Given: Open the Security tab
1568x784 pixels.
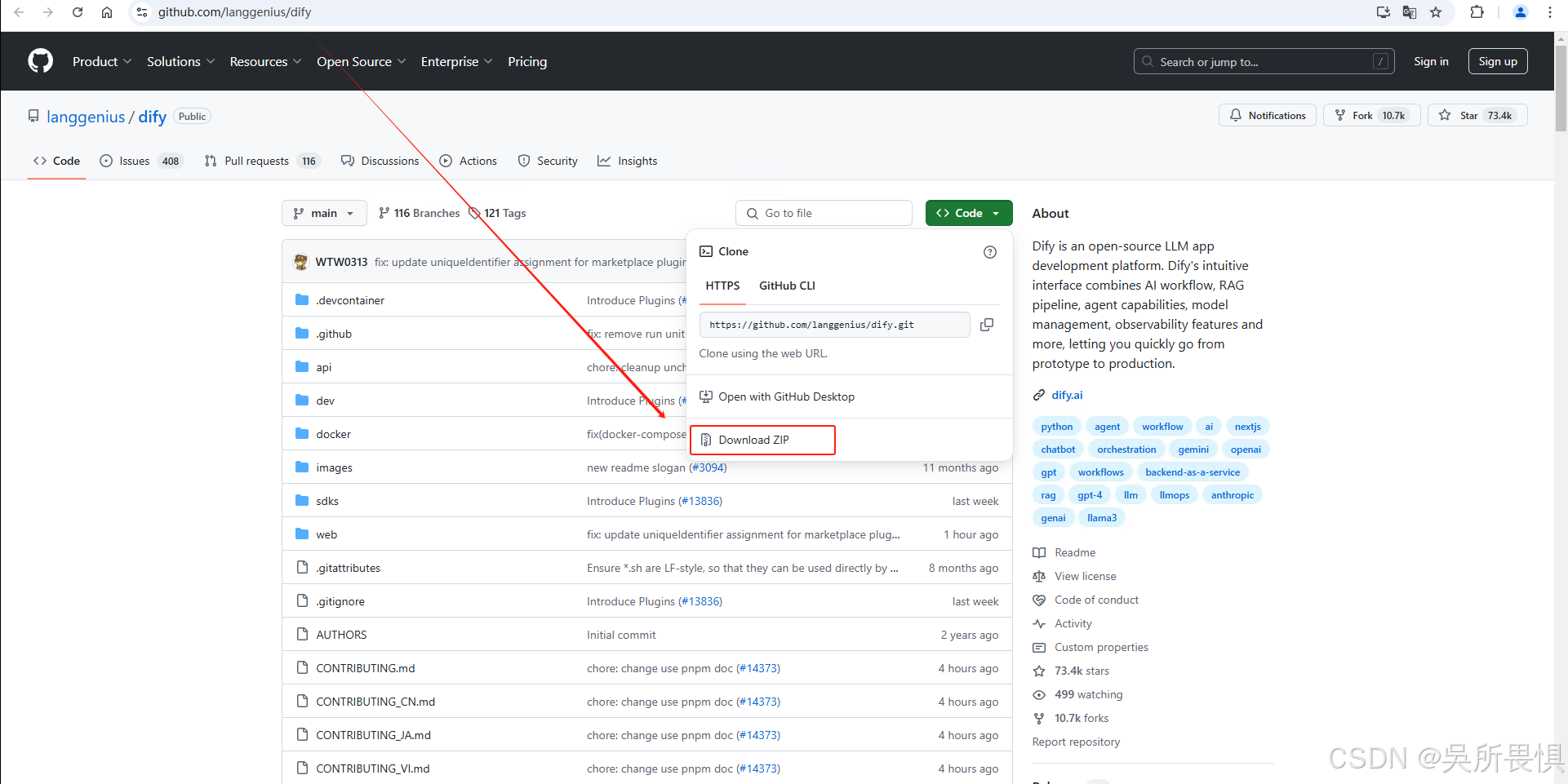Looking at the screenshot, I should tap(548, 161).
